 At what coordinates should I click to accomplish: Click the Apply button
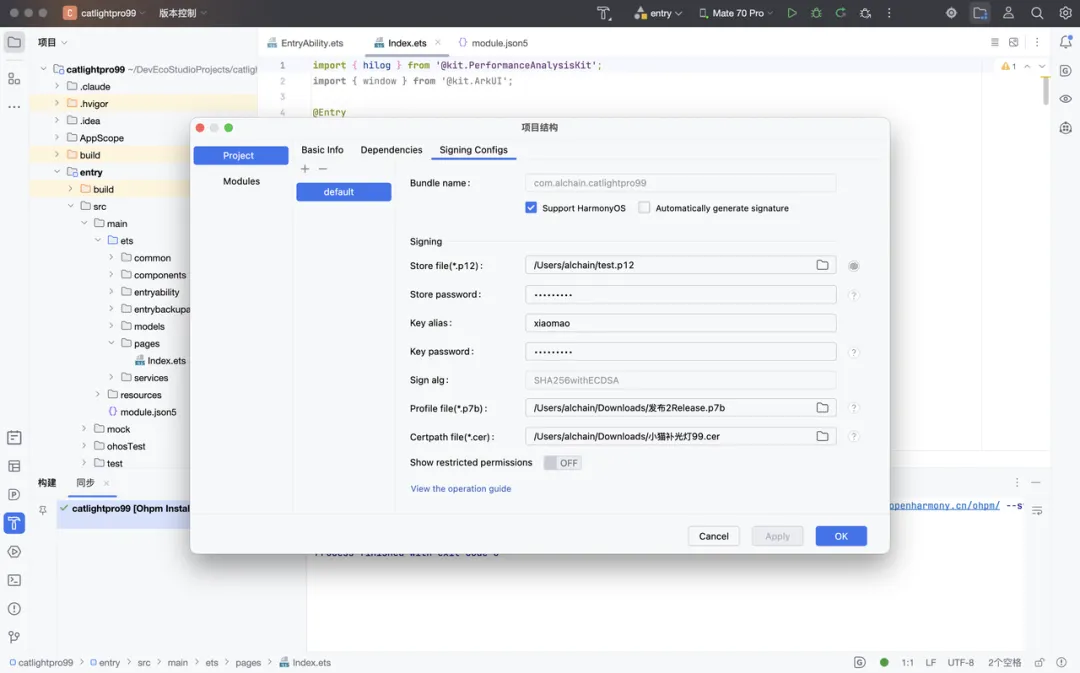(778, 536)
